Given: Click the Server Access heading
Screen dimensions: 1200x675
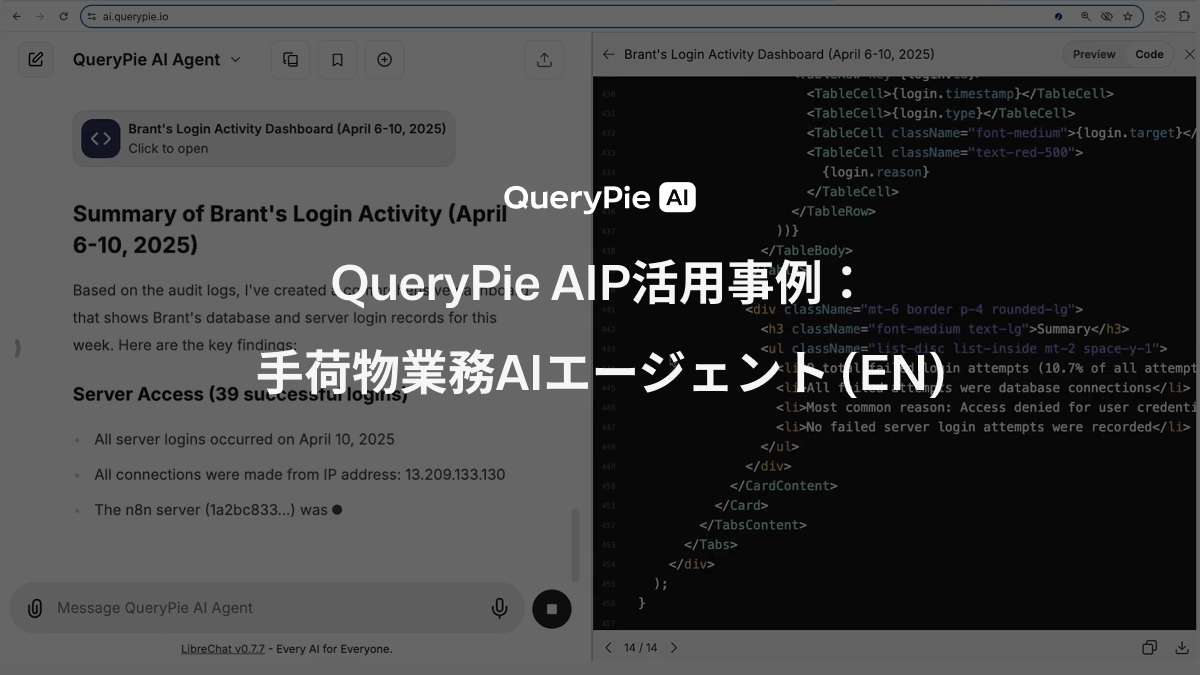Looking at the screenshot, I should pyautogui.click(x=240, y=394).
